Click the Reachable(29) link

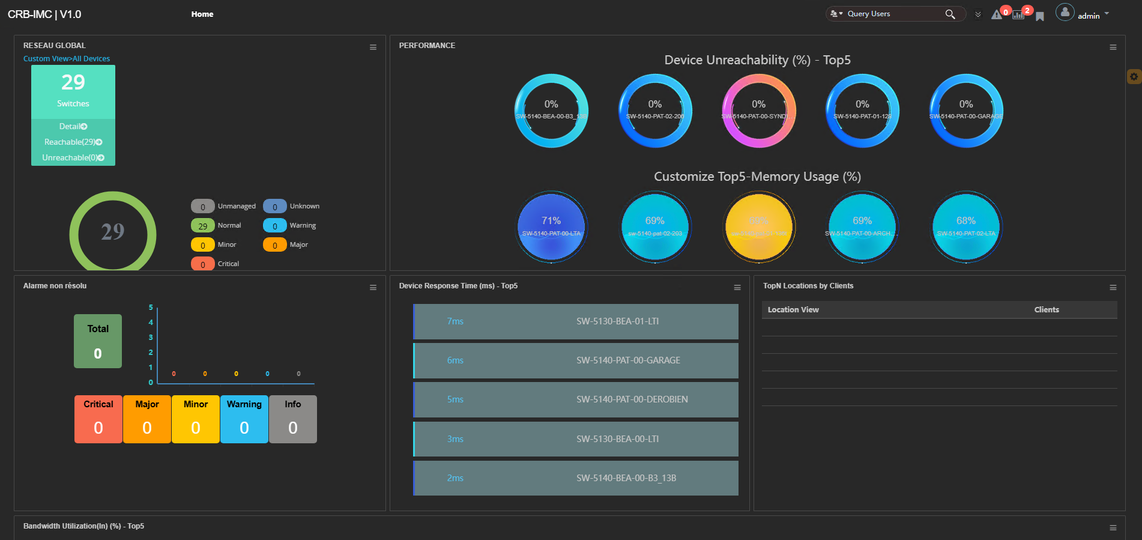(73, 142)
